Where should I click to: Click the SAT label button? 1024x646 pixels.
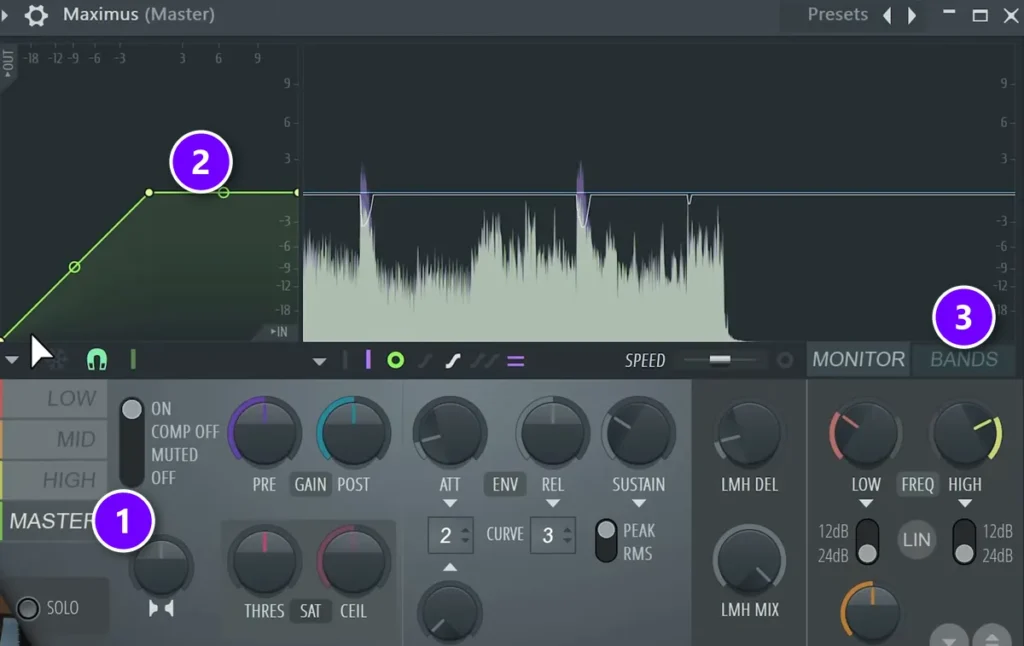(x=310, y=611)
